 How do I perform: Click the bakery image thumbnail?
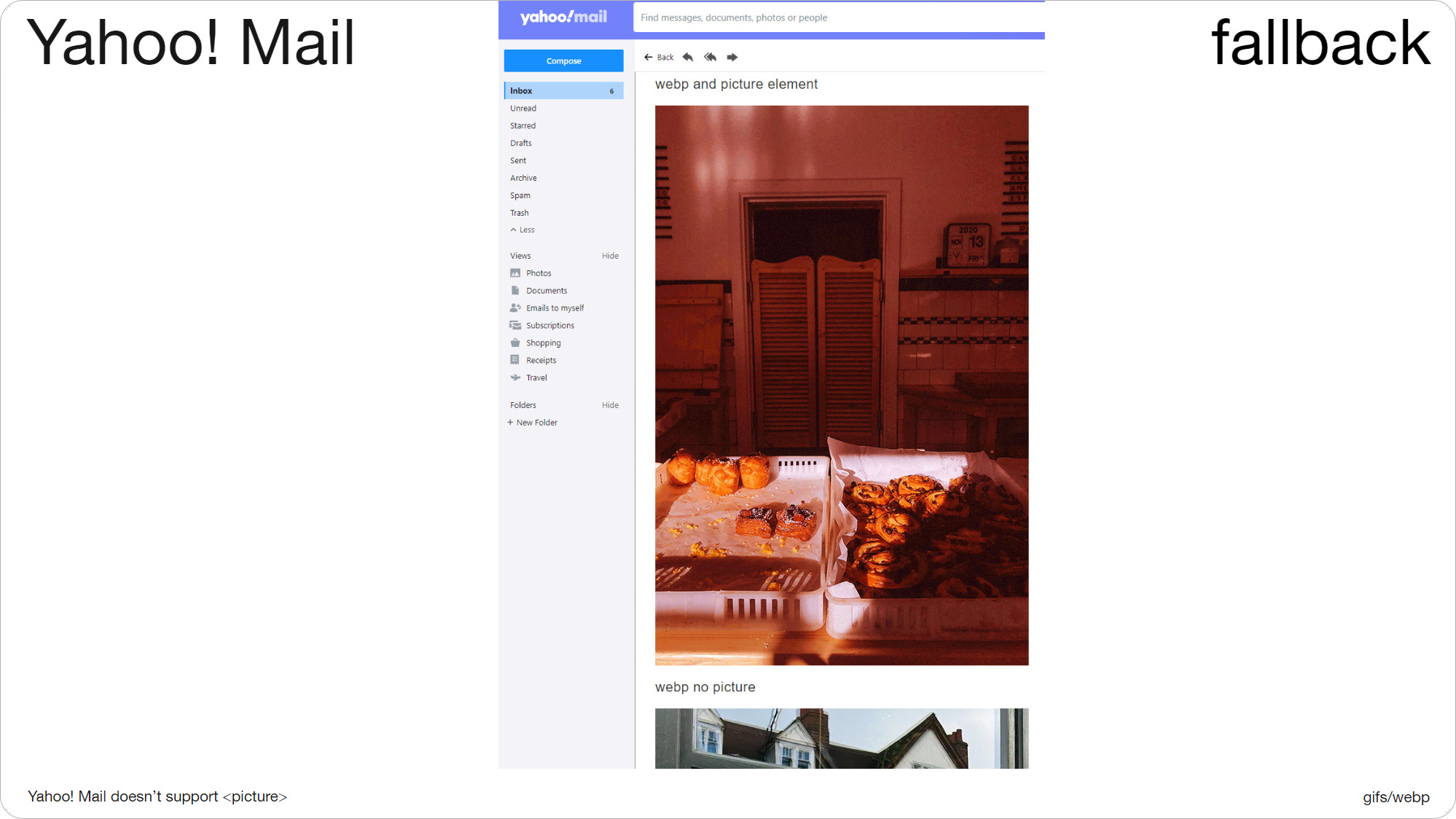(842, 385)
